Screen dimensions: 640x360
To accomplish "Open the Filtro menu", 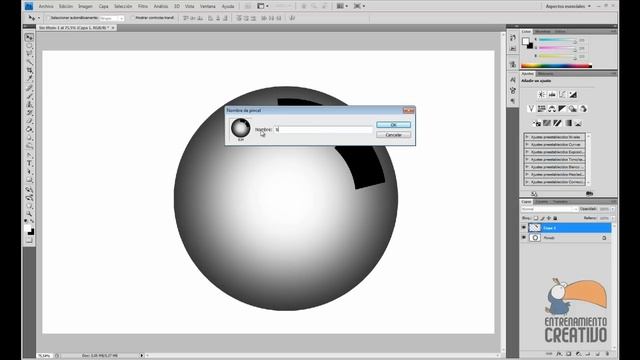I will click(143, 7).
